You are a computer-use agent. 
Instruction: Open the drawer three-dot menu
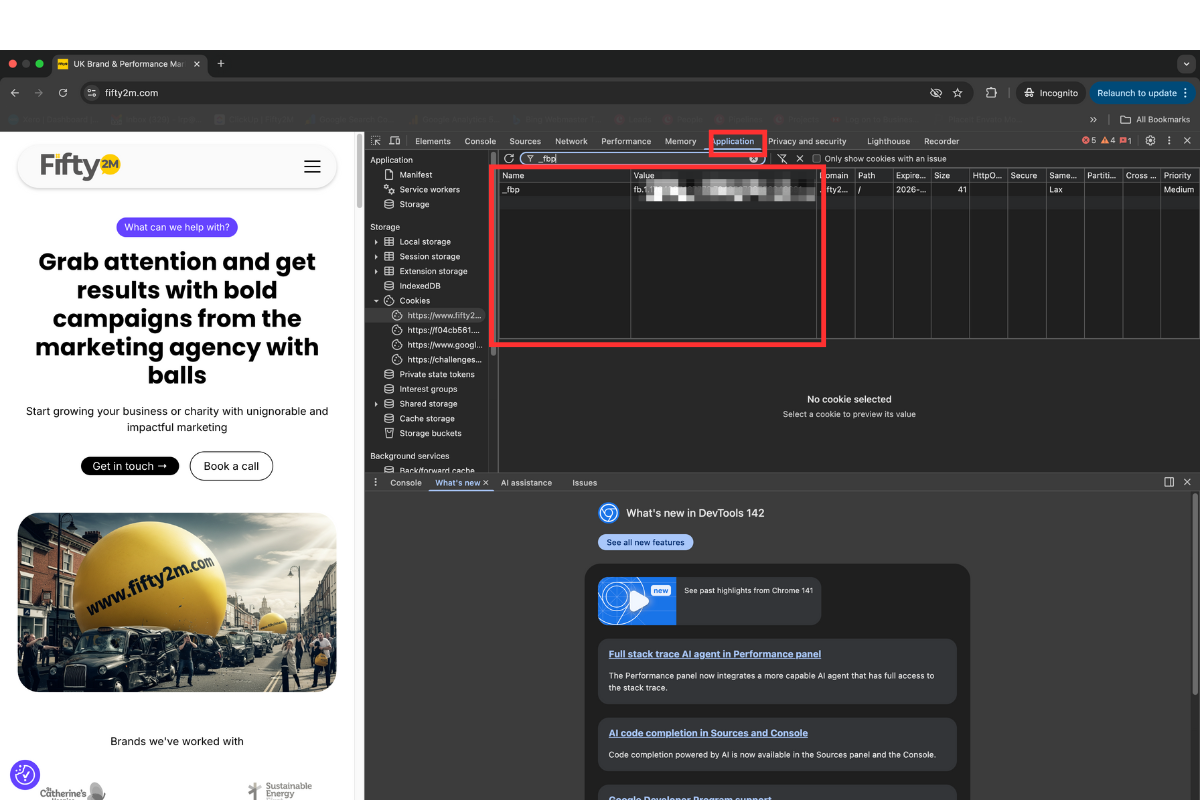coord(376,482)
